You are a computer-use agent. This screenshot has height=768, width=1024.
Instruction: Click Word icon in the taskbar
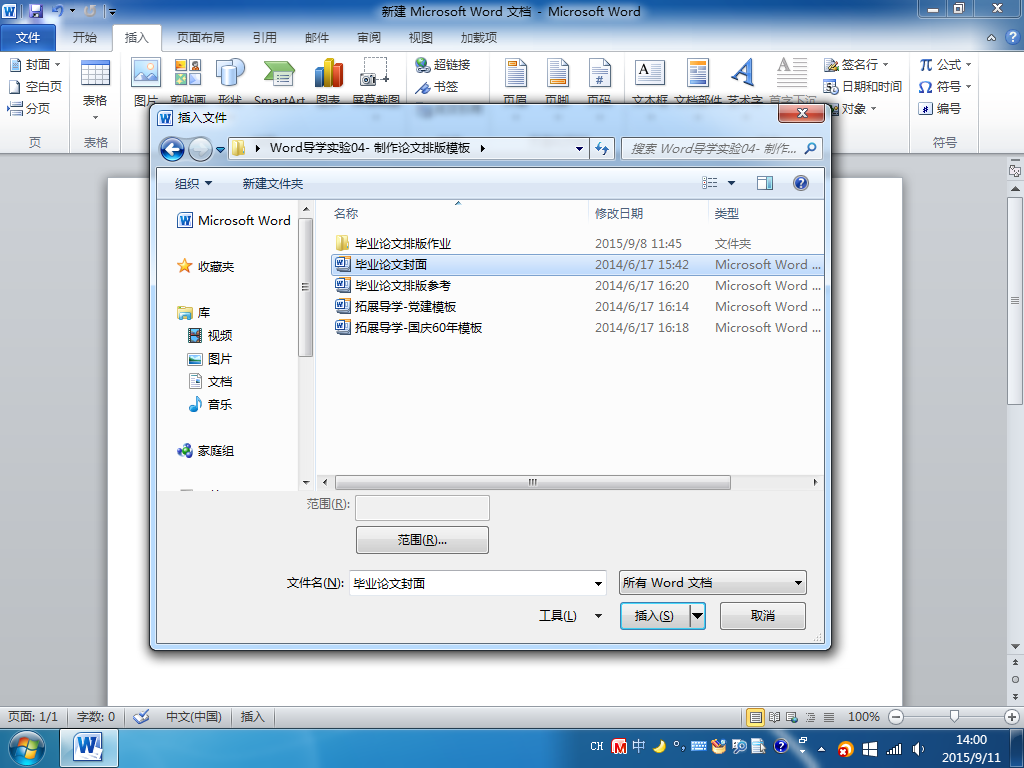coord(89,748)
